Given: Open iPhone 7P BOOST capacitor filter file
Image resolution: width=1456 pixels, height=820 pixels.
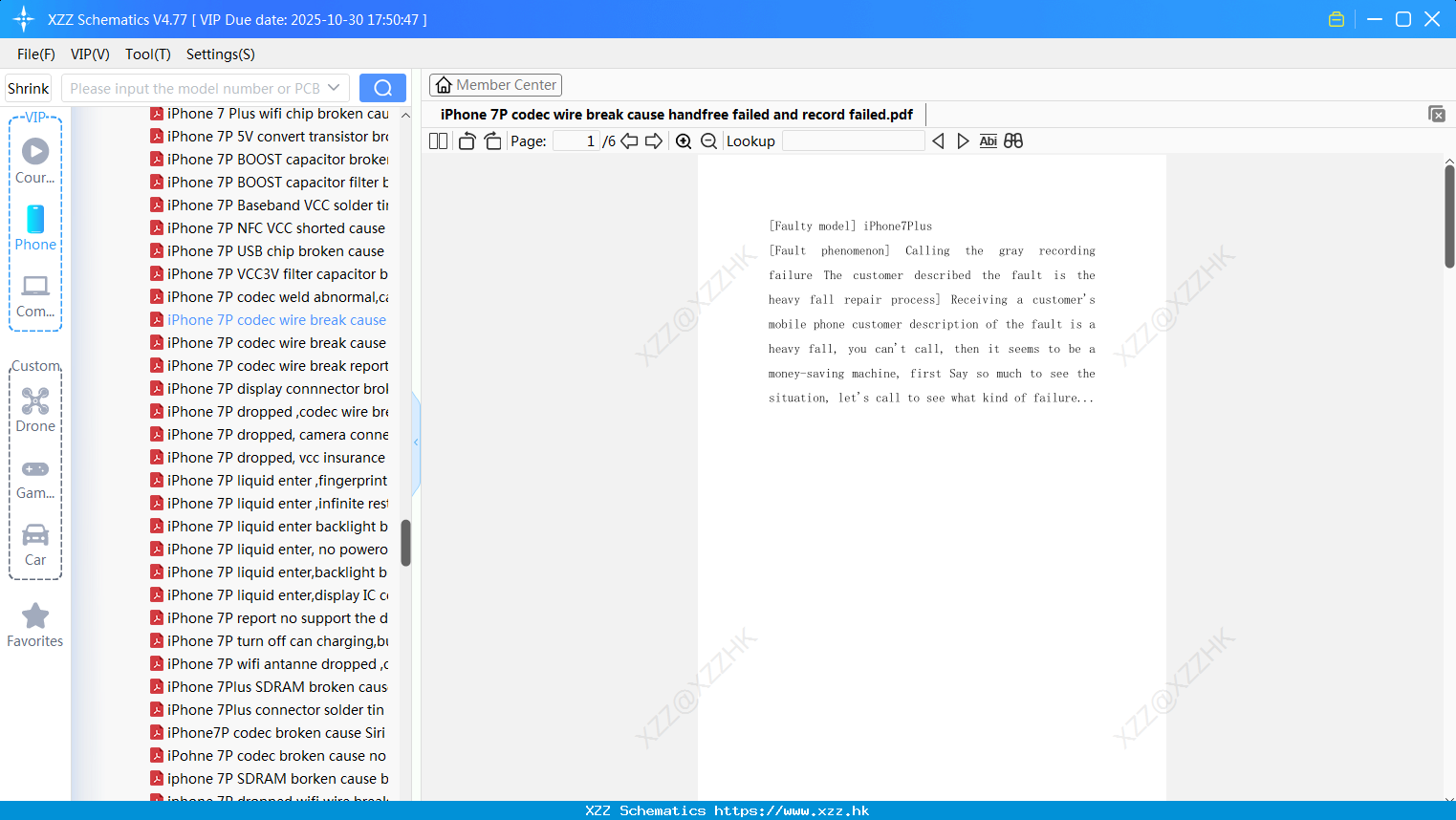Looking at the screenshot, I should [270, 183].
